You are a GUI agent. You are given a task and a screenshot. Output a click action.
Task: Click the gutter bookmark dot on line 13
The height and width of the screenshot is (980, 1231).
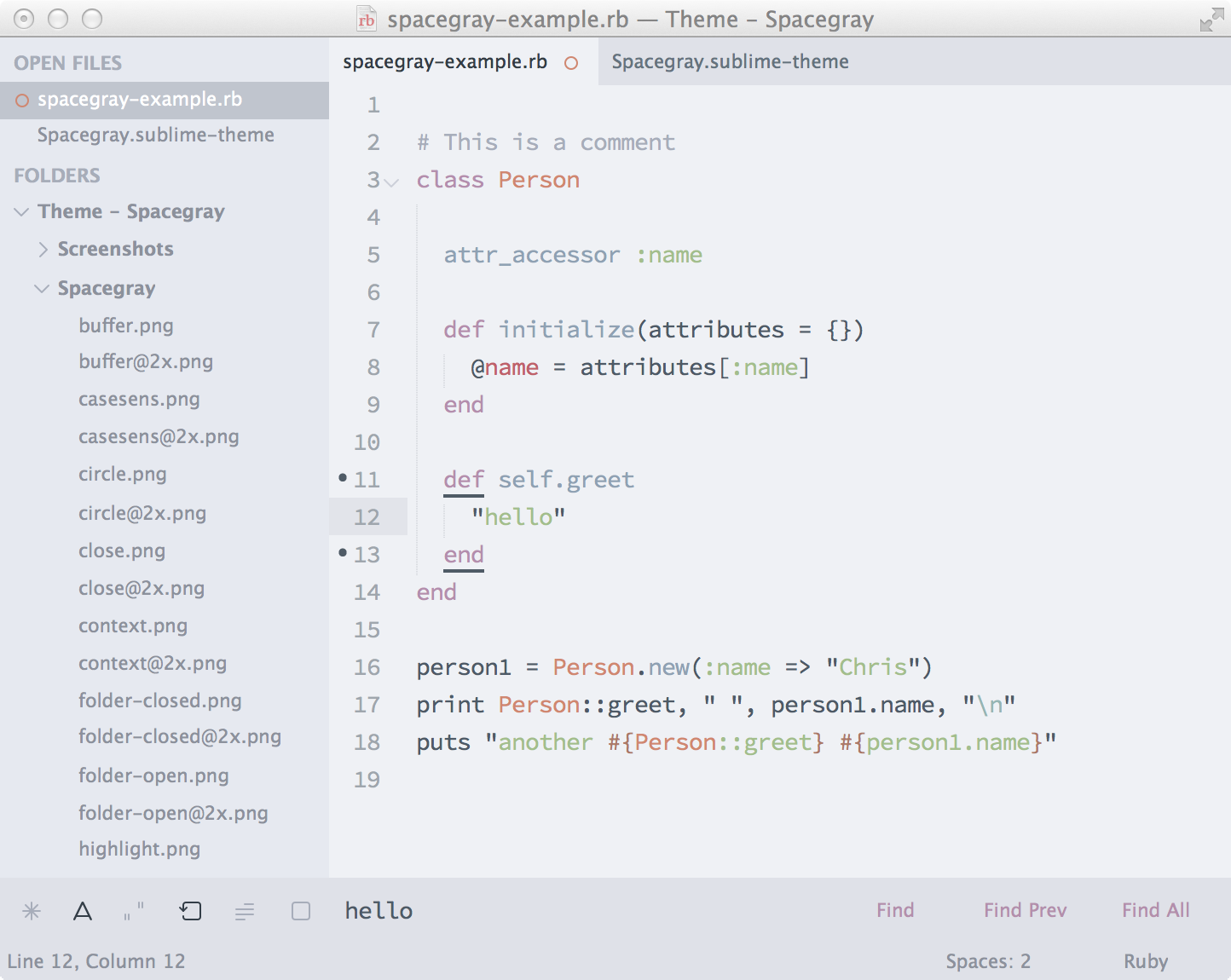pyautogui.click(x=343, y=553)
